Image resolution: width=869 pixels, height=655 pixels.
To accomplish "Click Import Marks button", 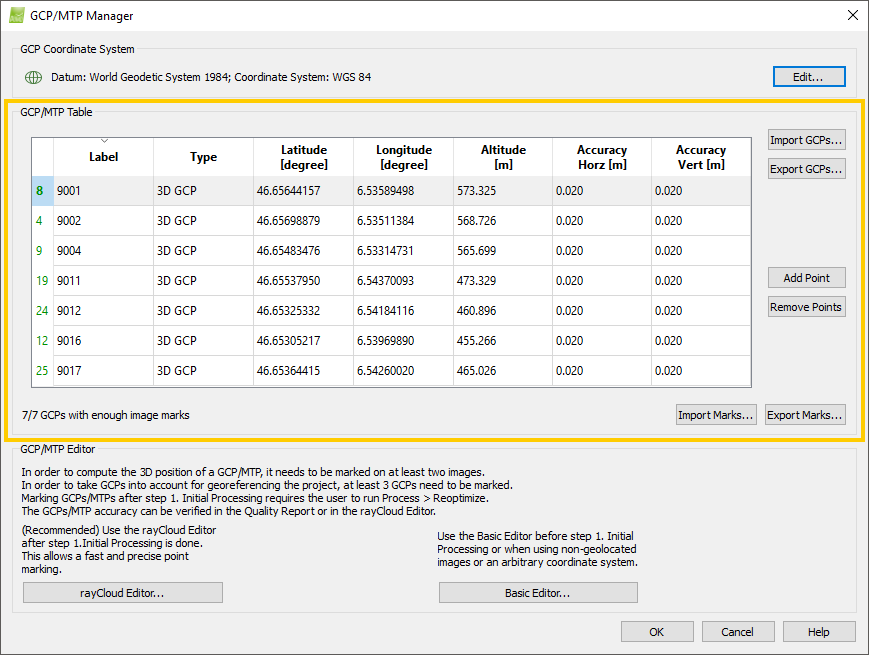I will 716,415.
